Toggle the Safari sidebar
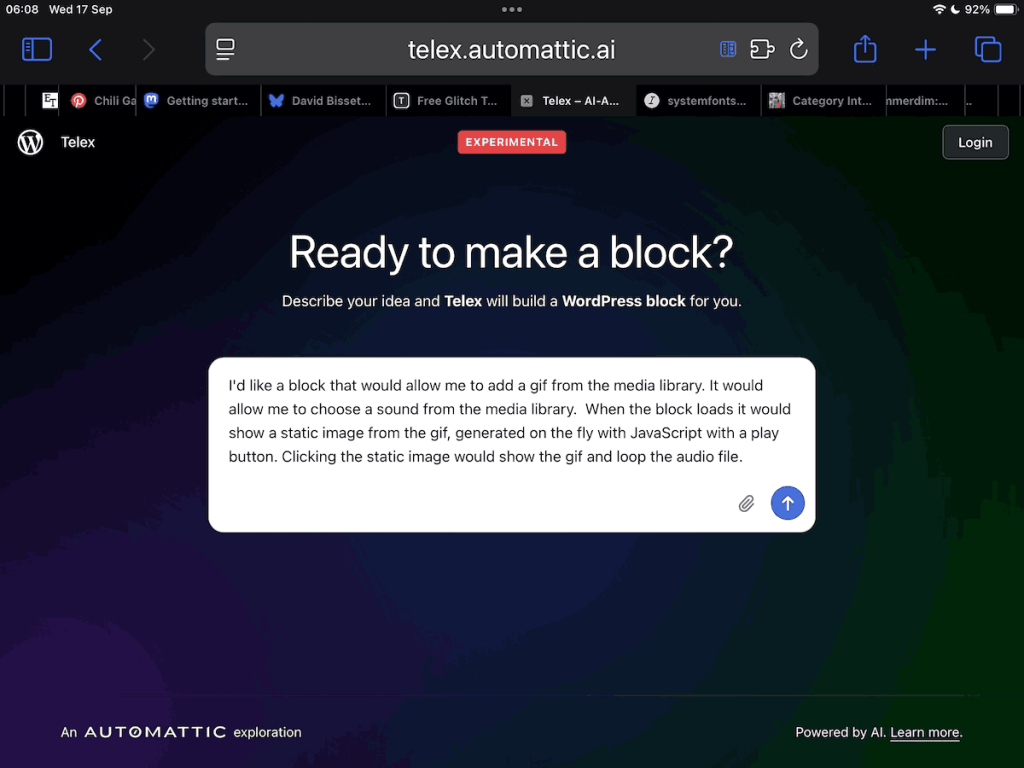Viewport: 1024px width, 768px height. 37,49
